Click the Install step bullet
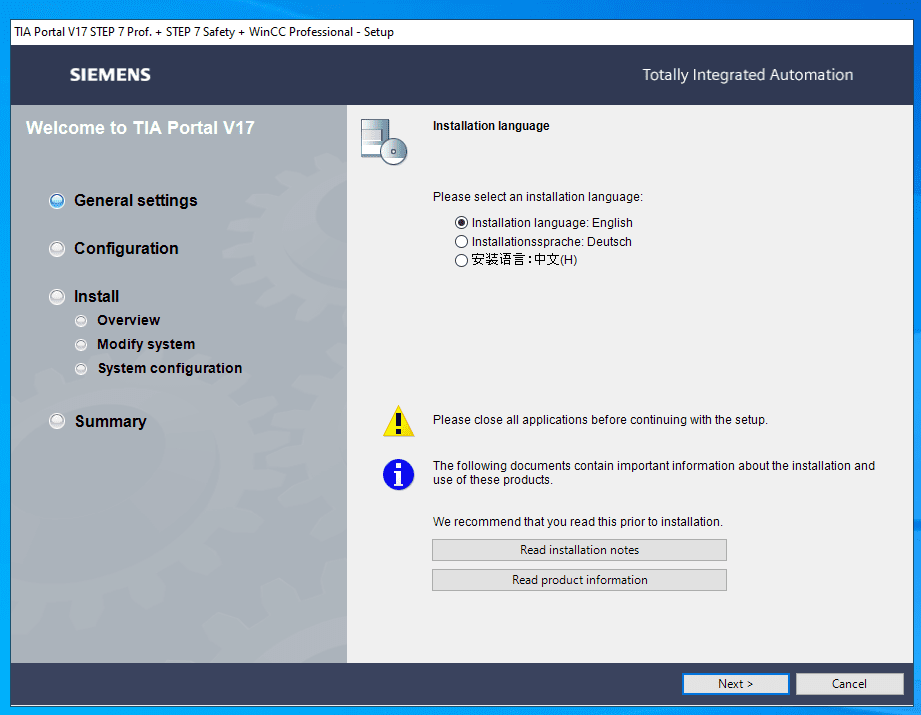 [x=57, y=297]
